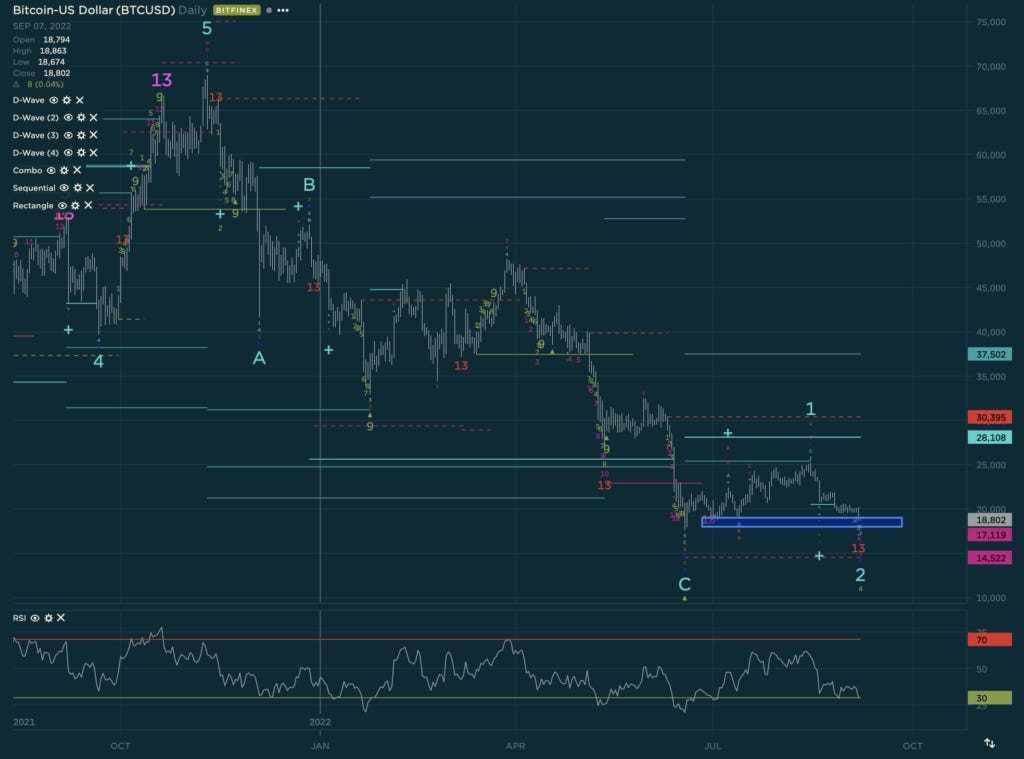
Task: Click the Close 18,802 value in legend
Action: point(57,73)
